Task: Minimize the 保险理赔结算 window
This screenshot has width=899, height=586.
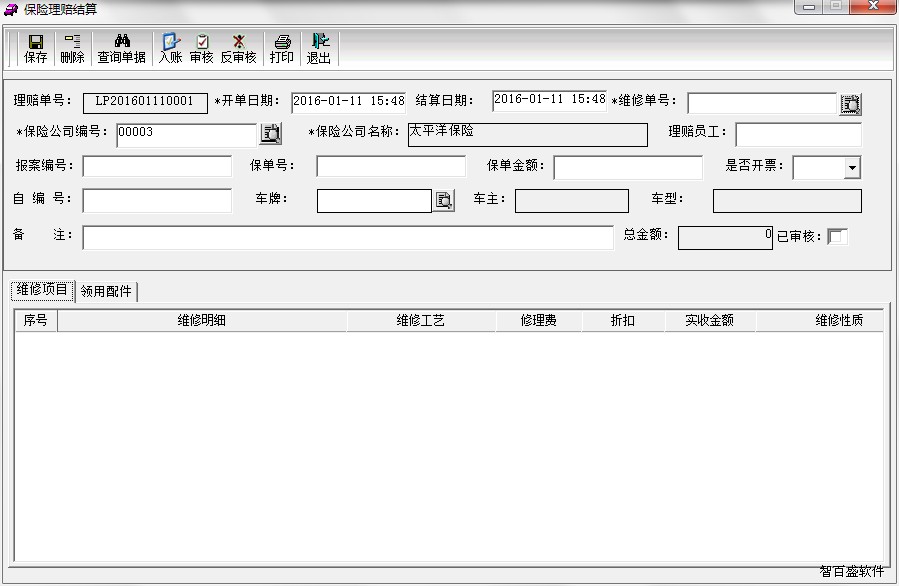Action: point(809,7)
